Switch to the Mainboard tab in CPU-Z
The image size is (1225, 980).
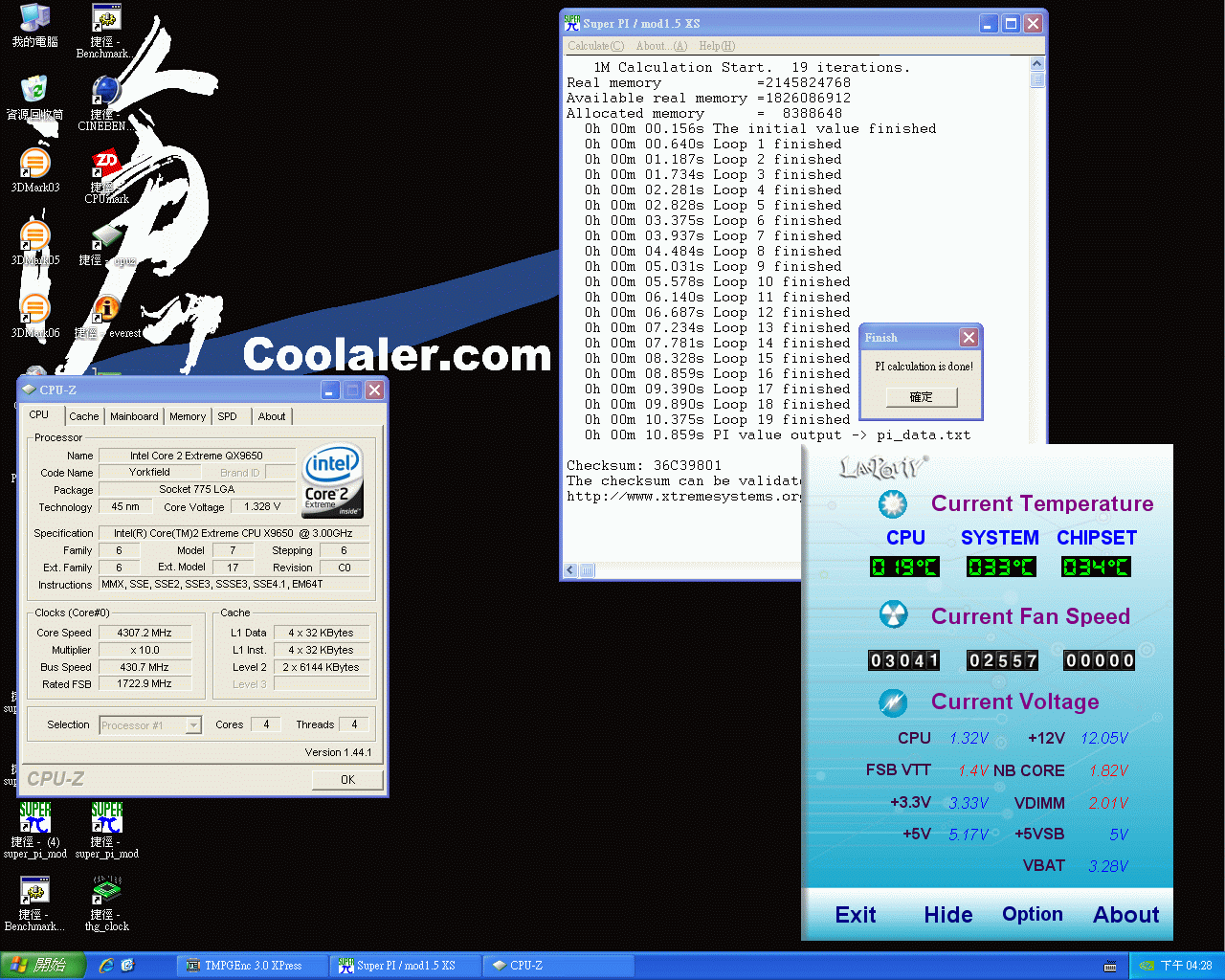point(134,416)
